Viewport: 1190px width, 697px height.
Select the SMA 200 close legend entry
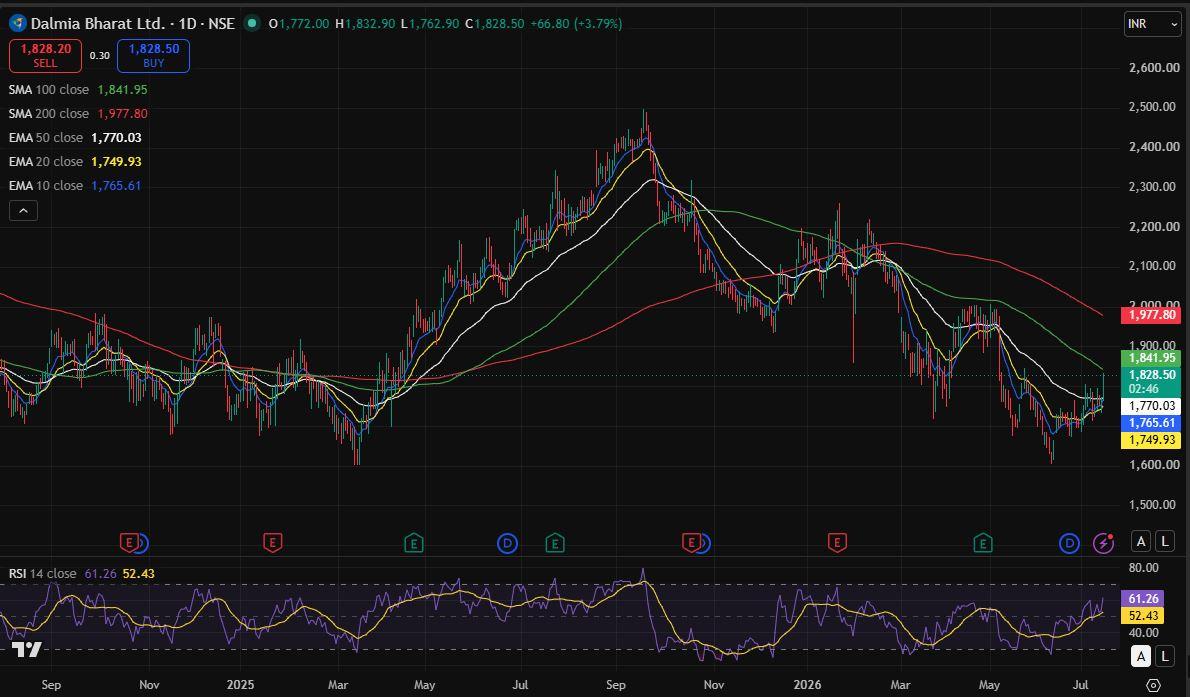[78, 113]
